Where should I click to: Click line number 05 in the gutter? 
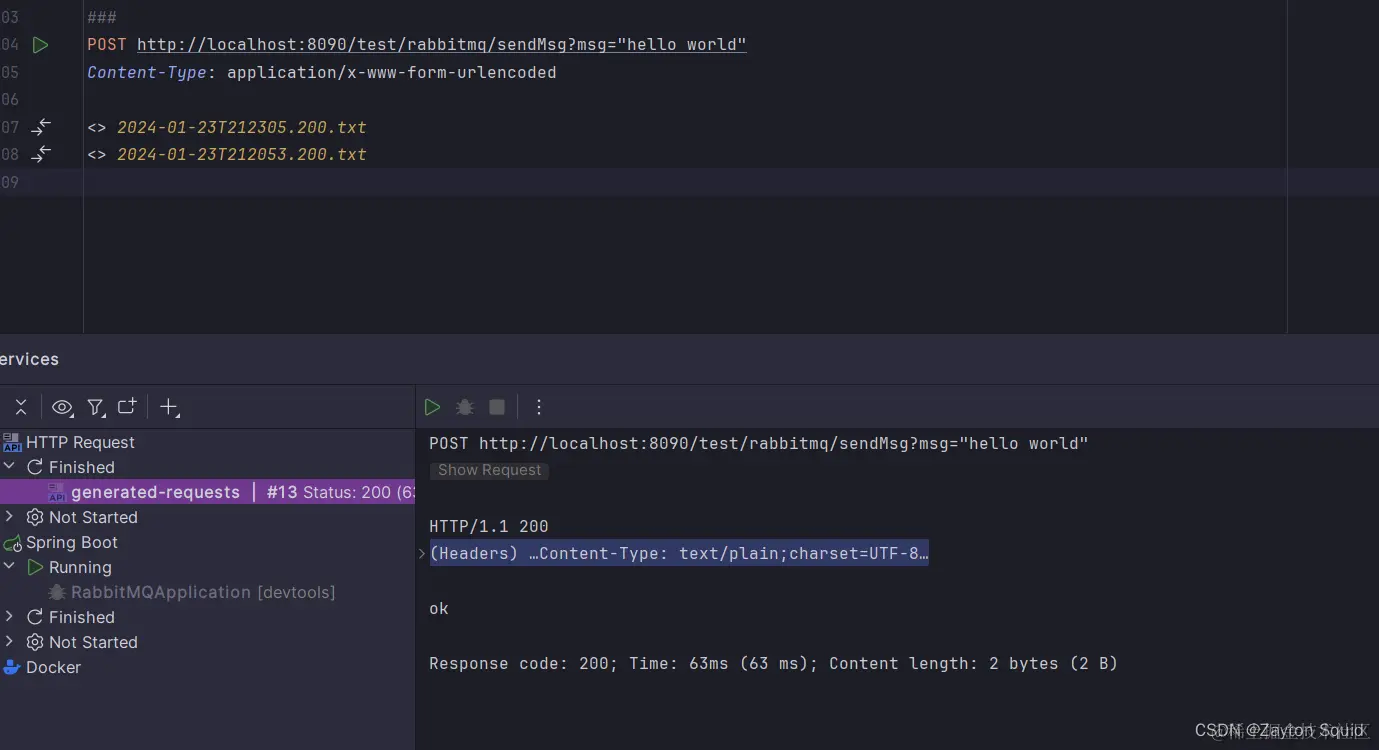pos(9,72)
